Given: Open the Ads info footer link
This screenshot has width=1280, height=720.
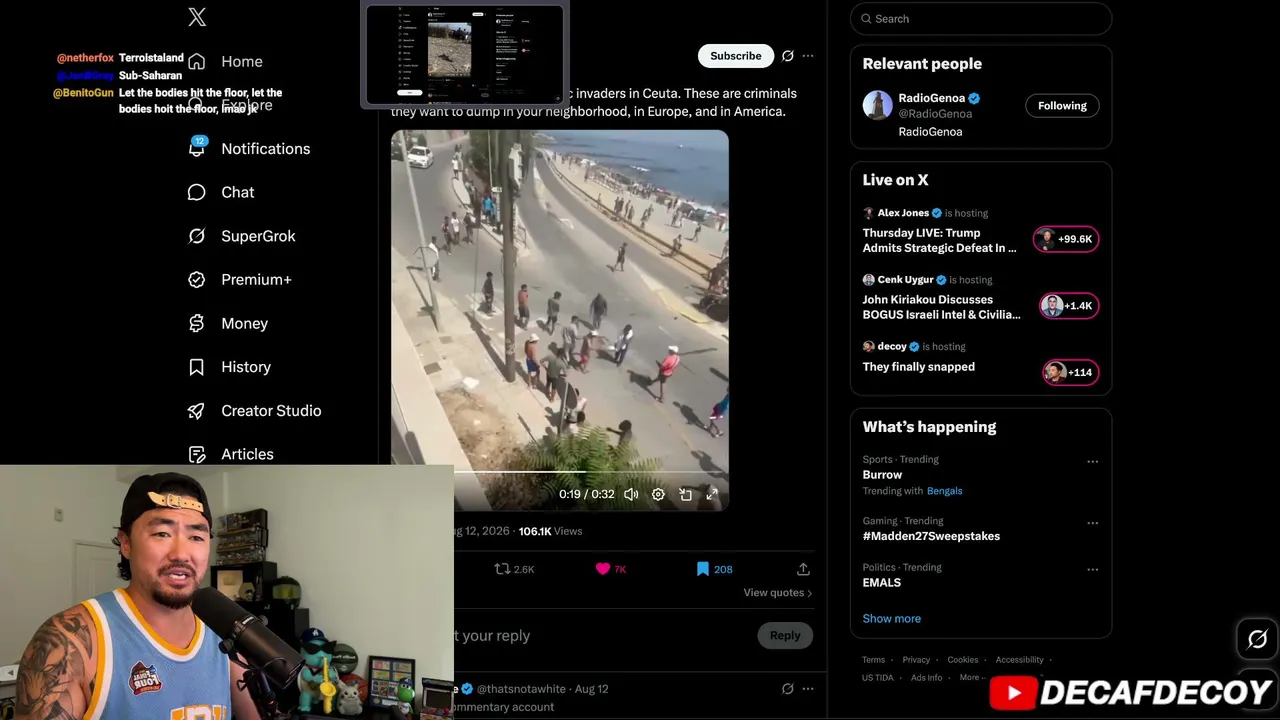Looking at the screenshot, I should (927, 678).
